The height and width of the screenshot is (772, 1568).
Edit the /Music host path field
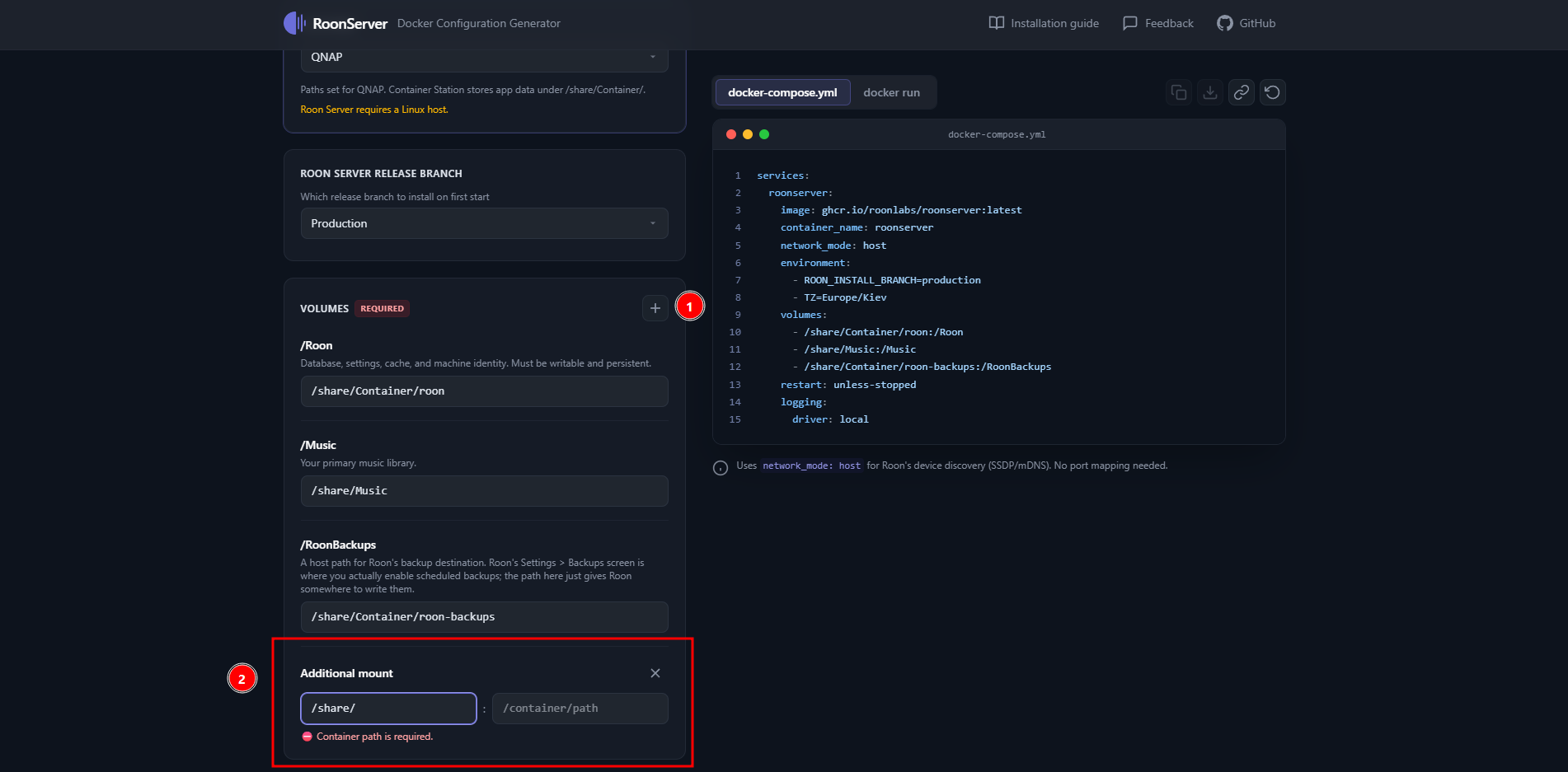(x=485, y=491)
